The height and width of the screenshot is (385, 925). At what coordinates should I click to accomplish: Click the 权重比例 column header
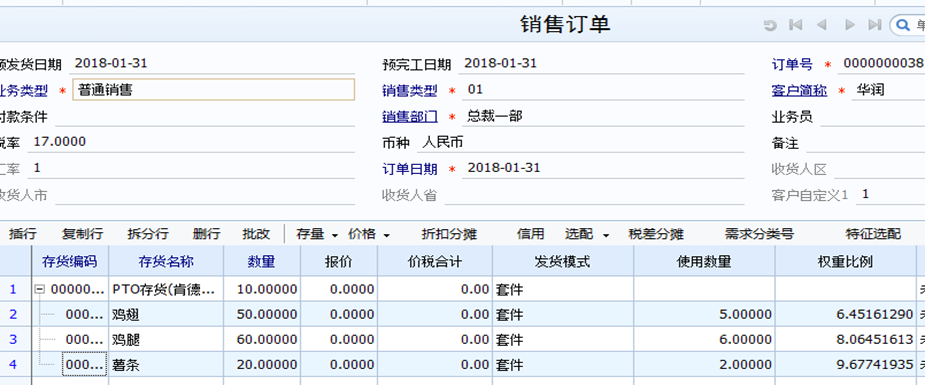tap(845, 262)
